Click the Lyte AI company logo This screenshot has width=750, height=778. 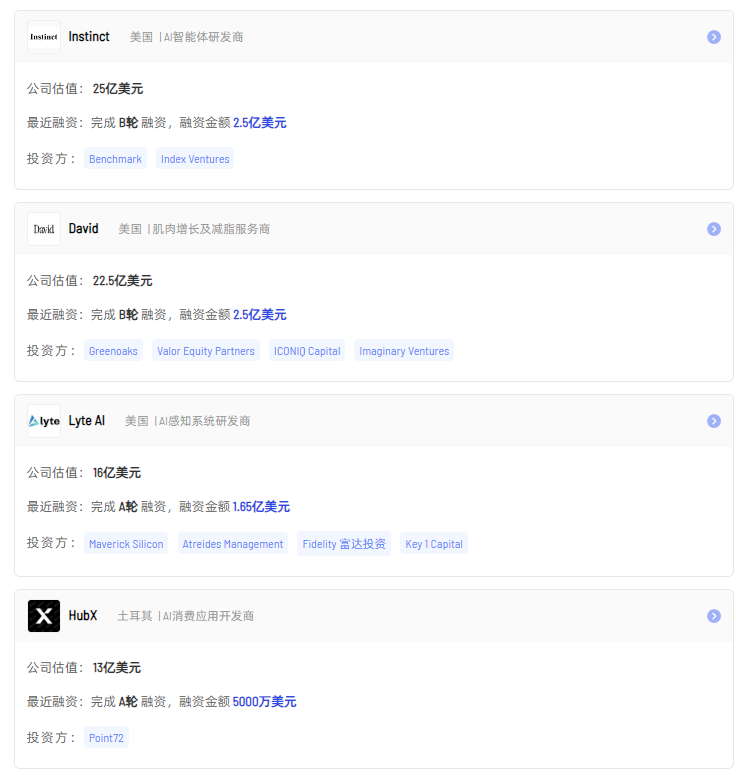[44, 421]
